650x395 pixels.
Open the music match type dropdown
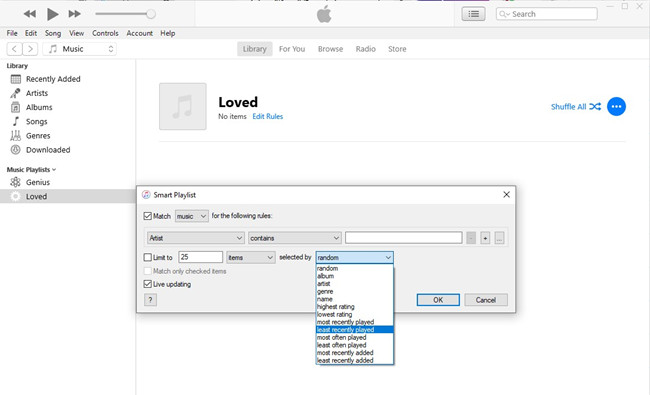click(x=192, y=216)
